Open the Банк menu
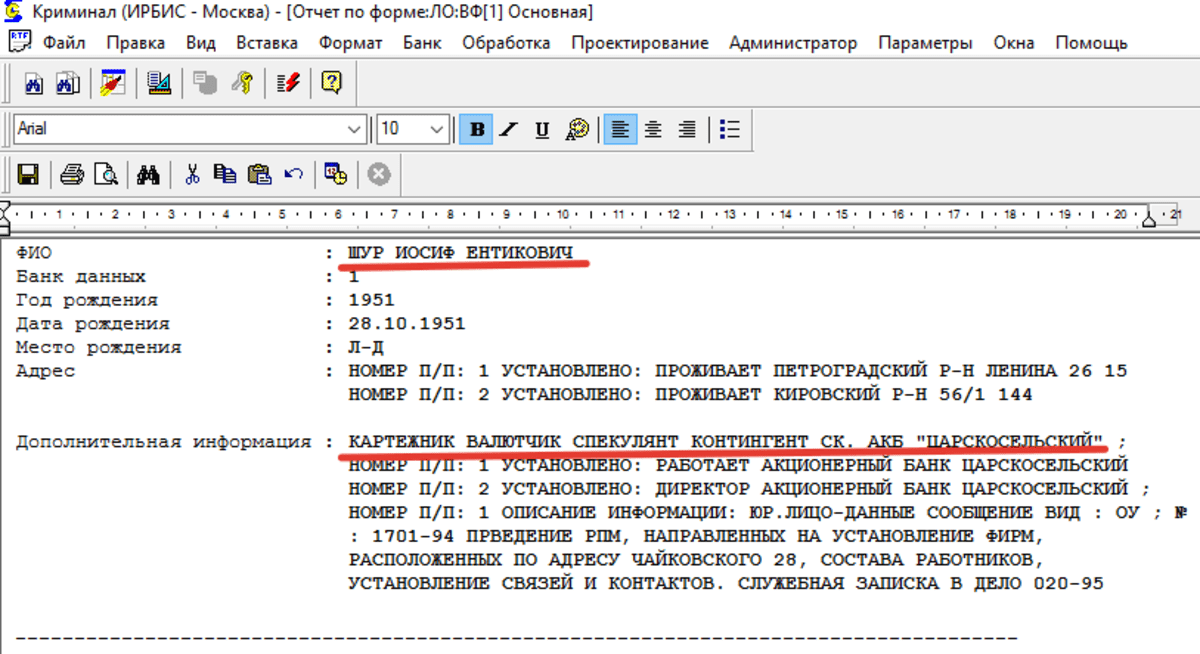The height and width of the screenshot is (654, 1200). pos(422,43)
